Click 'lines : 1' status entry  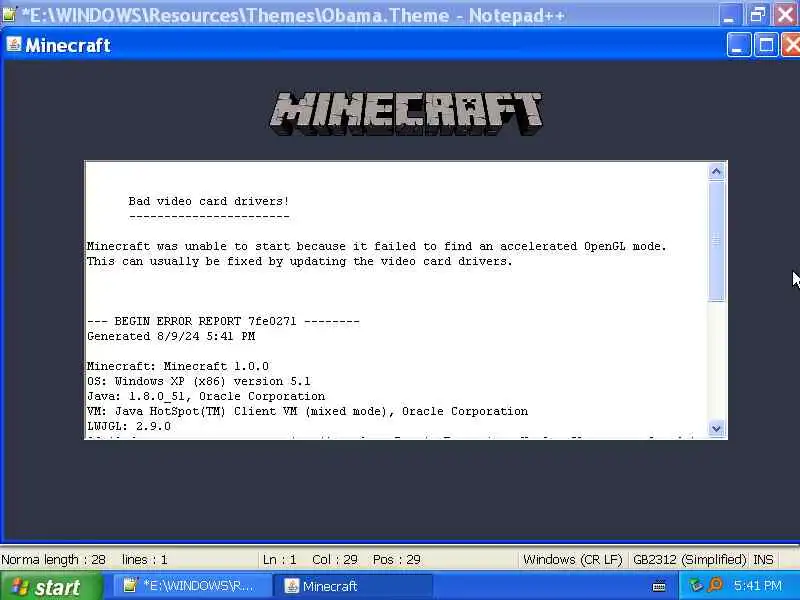pos(144,560)
